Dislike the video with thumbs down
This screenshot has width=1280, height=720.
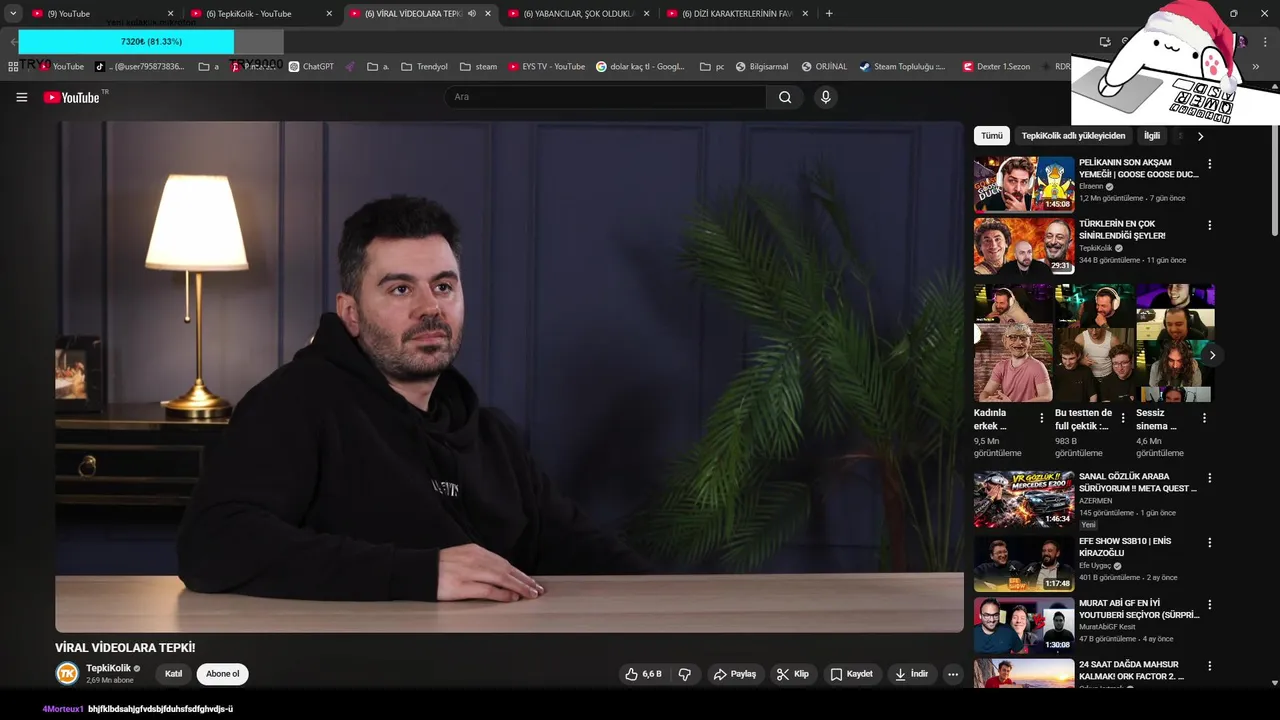(685, 674)
